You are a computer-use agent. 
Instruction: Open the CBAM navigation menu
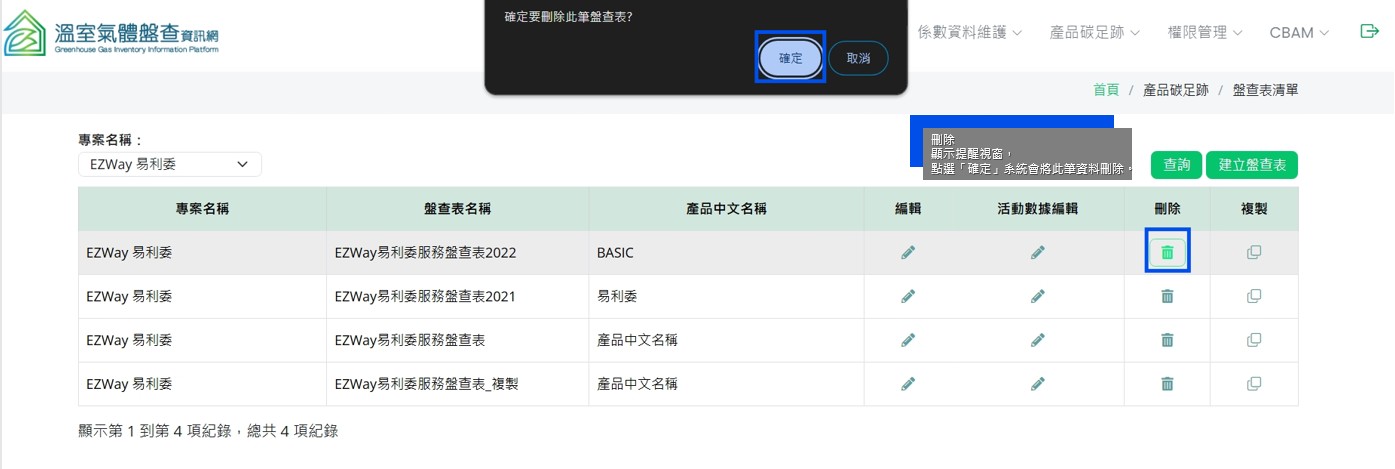tap(1299, 33)
